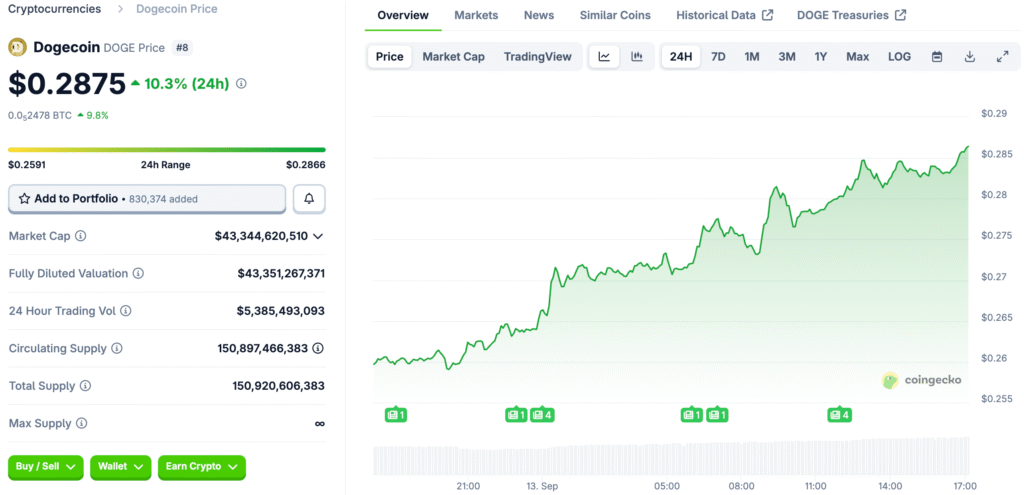The height and width of the screenshot is (495, 1024).
Task: Open the DOGE Treasuries tab
Action: click(x=852, y=15)
